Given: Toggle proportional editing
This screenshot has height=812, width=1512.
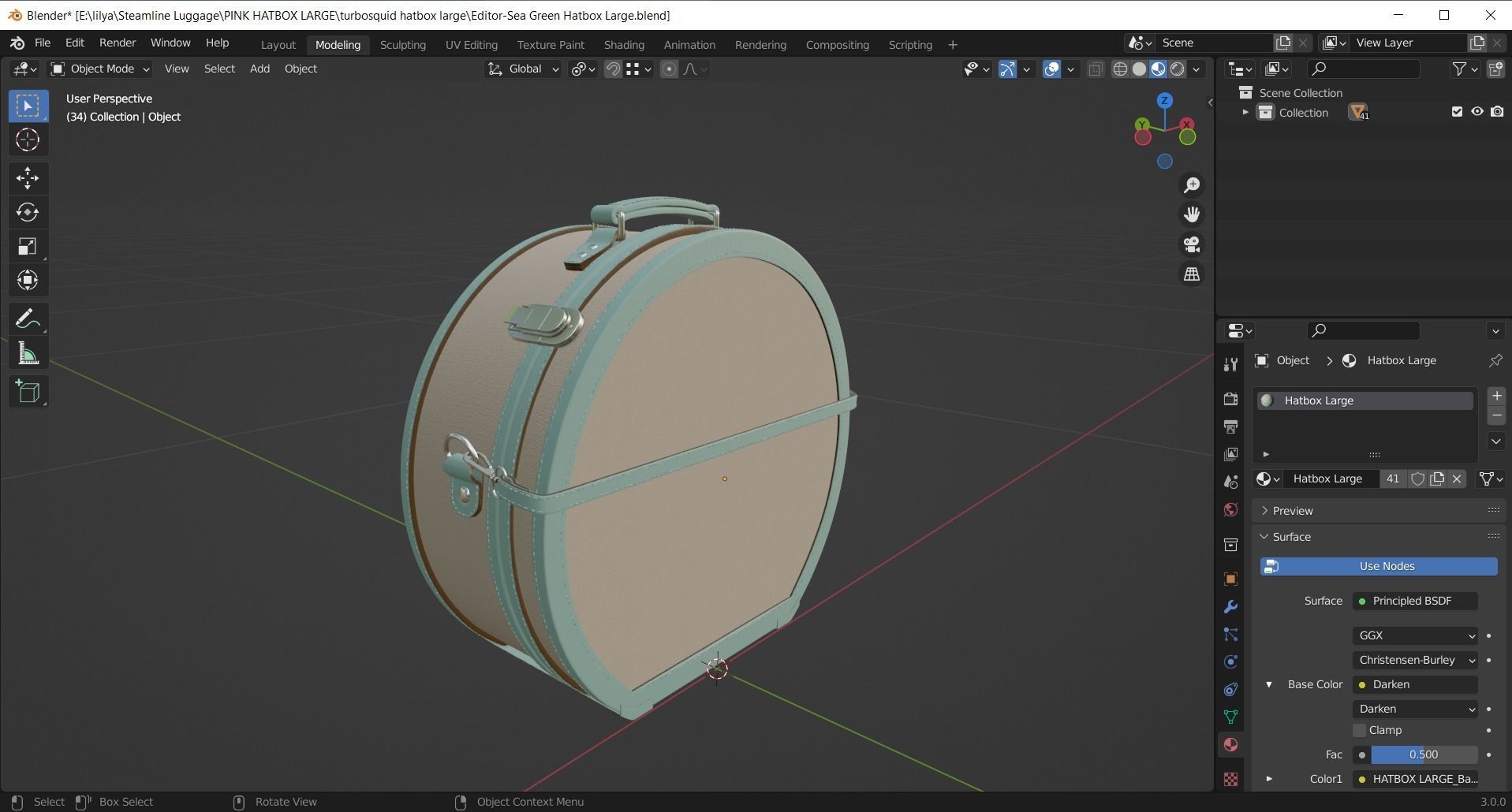Looking at the screenshot, I should tap(669, 69).
